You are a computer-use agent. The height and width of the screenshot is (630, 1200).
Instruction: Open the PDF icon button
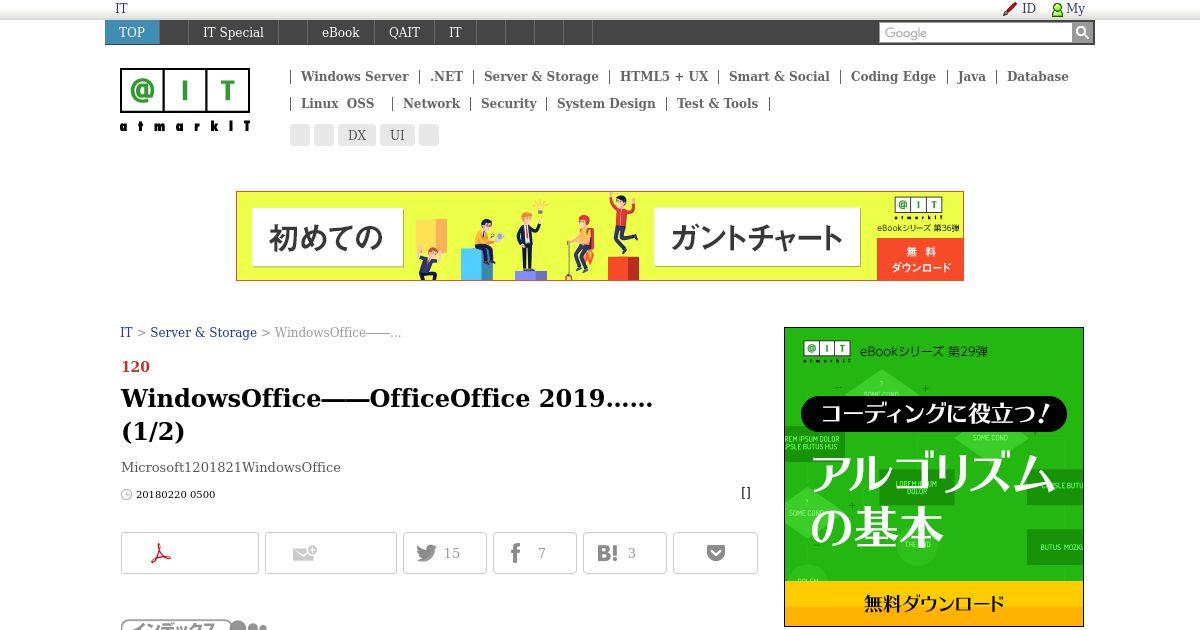[190, 553]
